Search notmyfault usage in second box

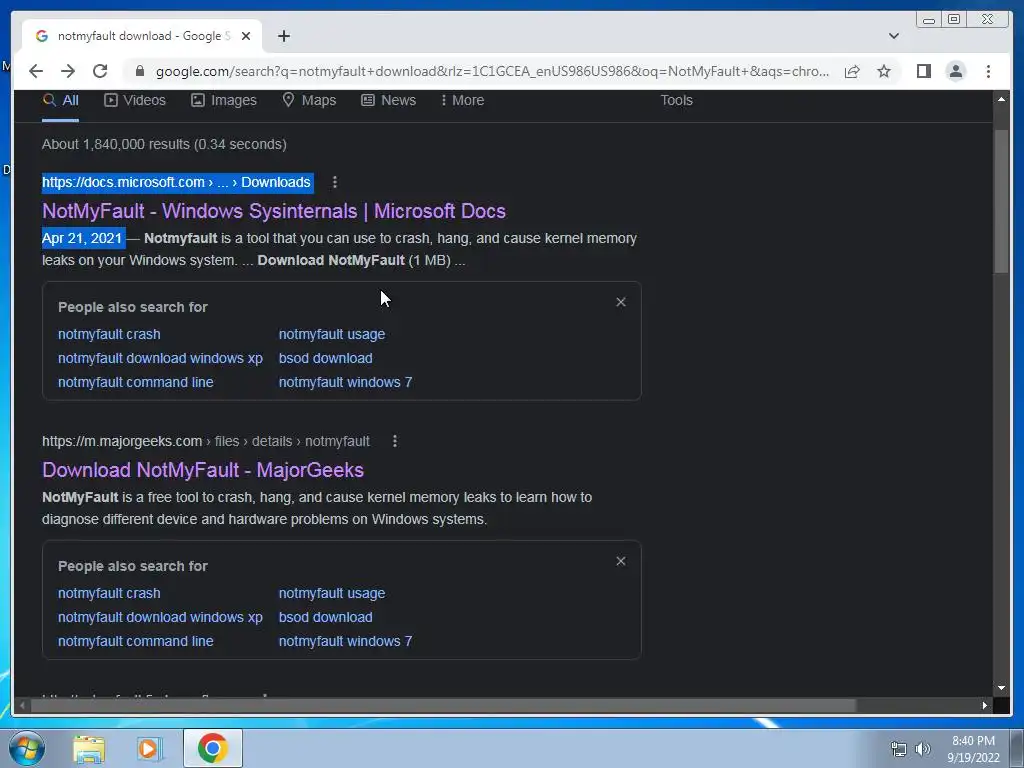(x=332, y=594)
